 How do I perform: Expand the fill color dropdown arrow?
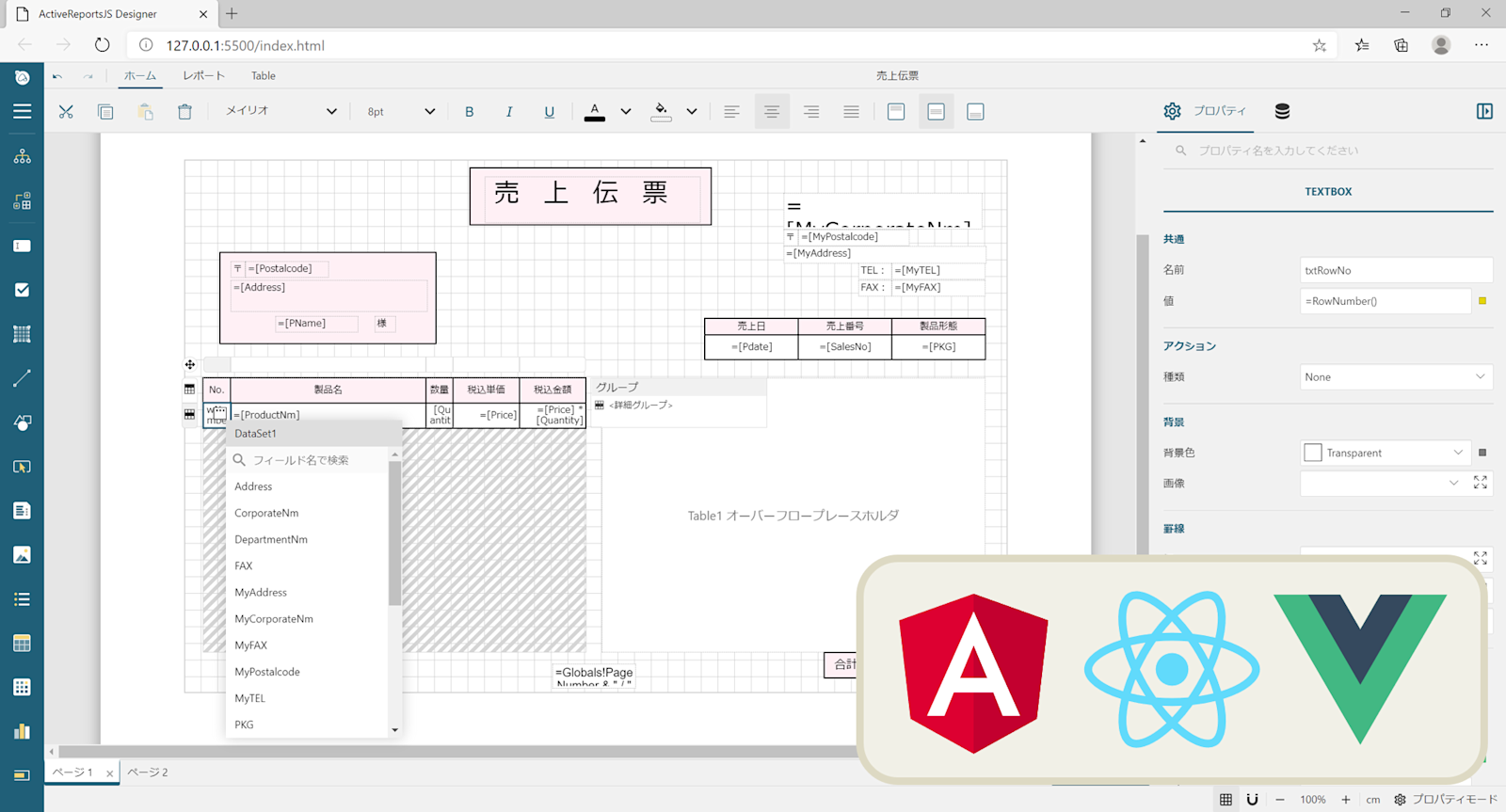692,112
